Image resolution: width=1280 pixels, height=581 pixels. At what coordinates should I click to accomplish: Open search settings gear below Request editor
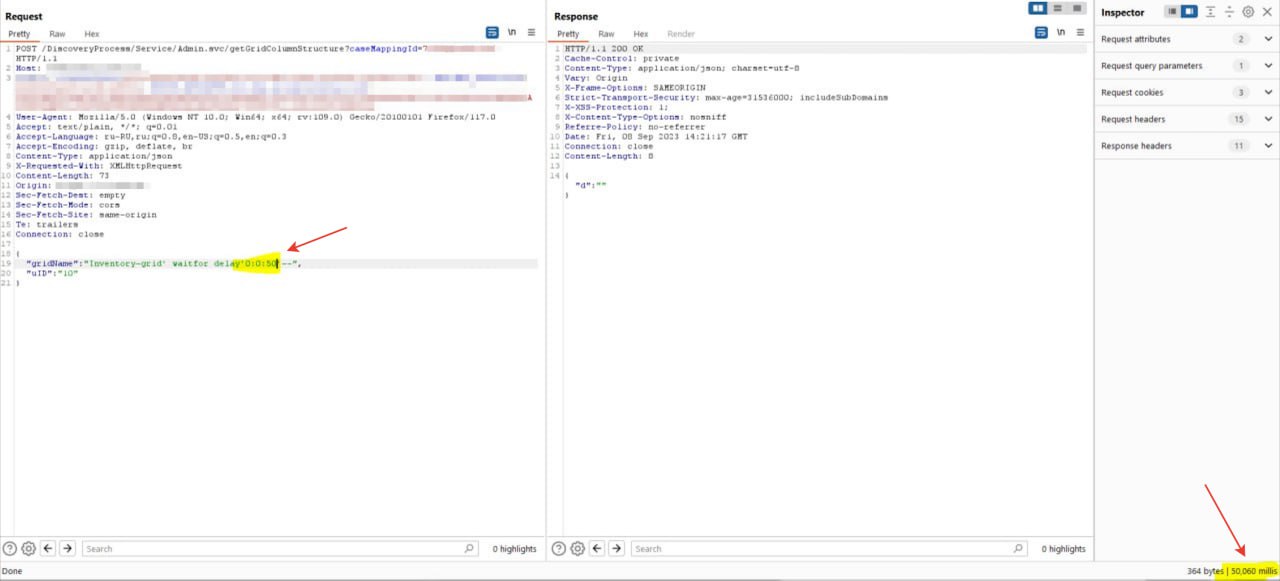pyautogui.click(x=28, y=548)
